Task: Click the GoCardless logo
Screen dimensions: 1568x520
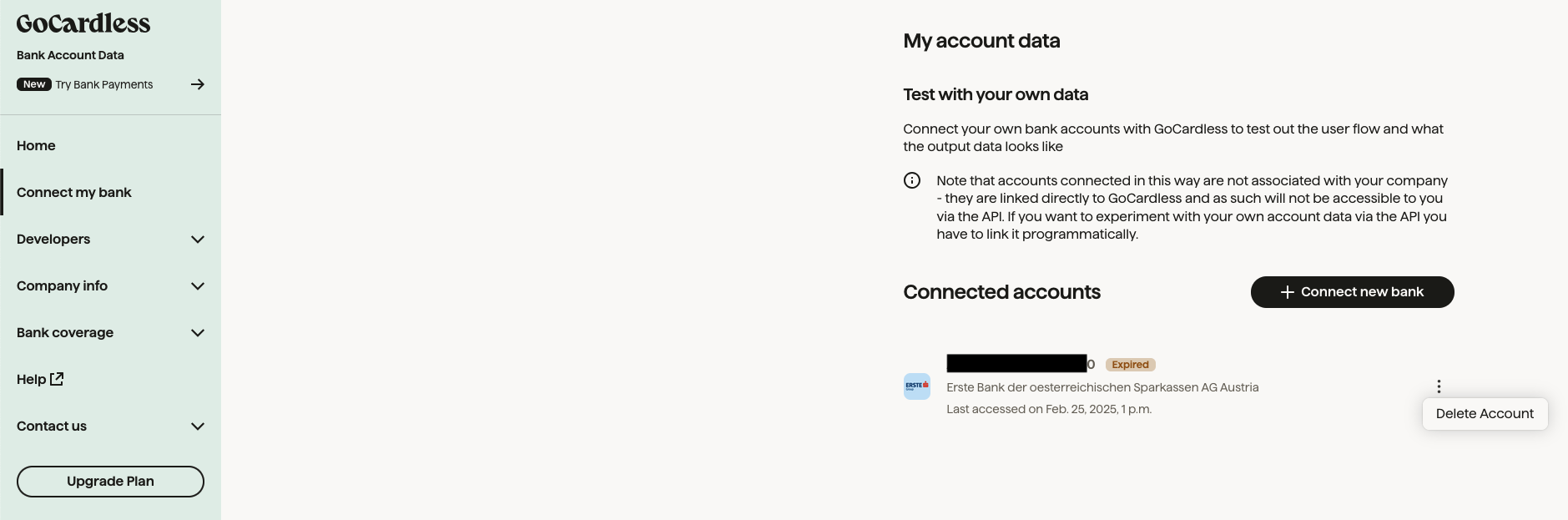Action: (x=83, y=23)
